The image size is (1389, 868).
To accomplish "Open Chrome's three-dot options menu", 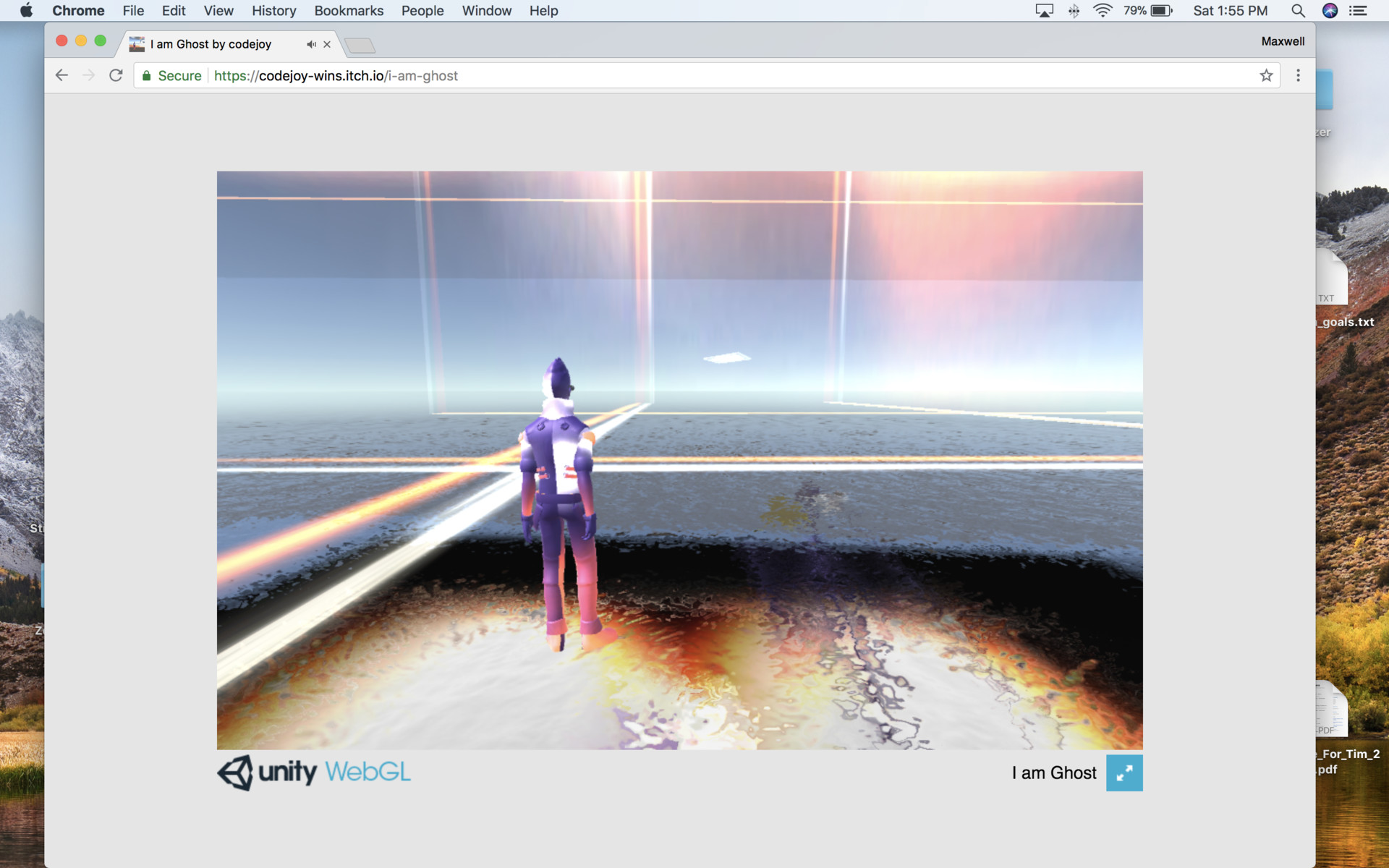I will point(1298,75).
